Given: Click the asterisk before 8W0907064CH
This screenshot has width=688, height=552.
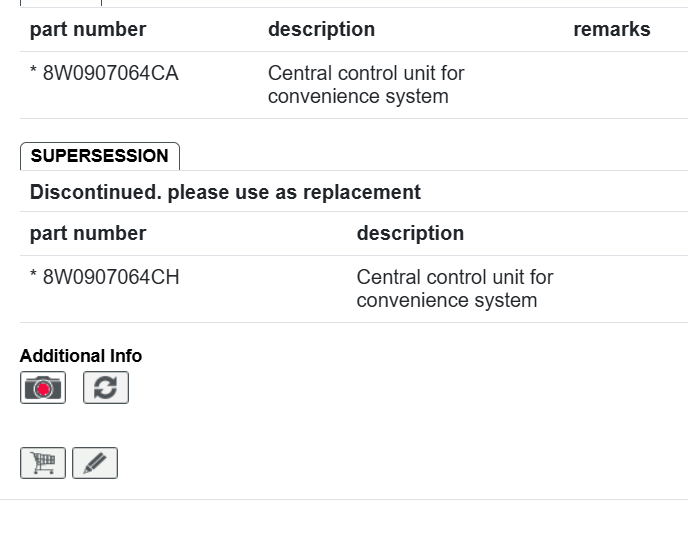Looking at the screenshot, I should pos(34,278).
